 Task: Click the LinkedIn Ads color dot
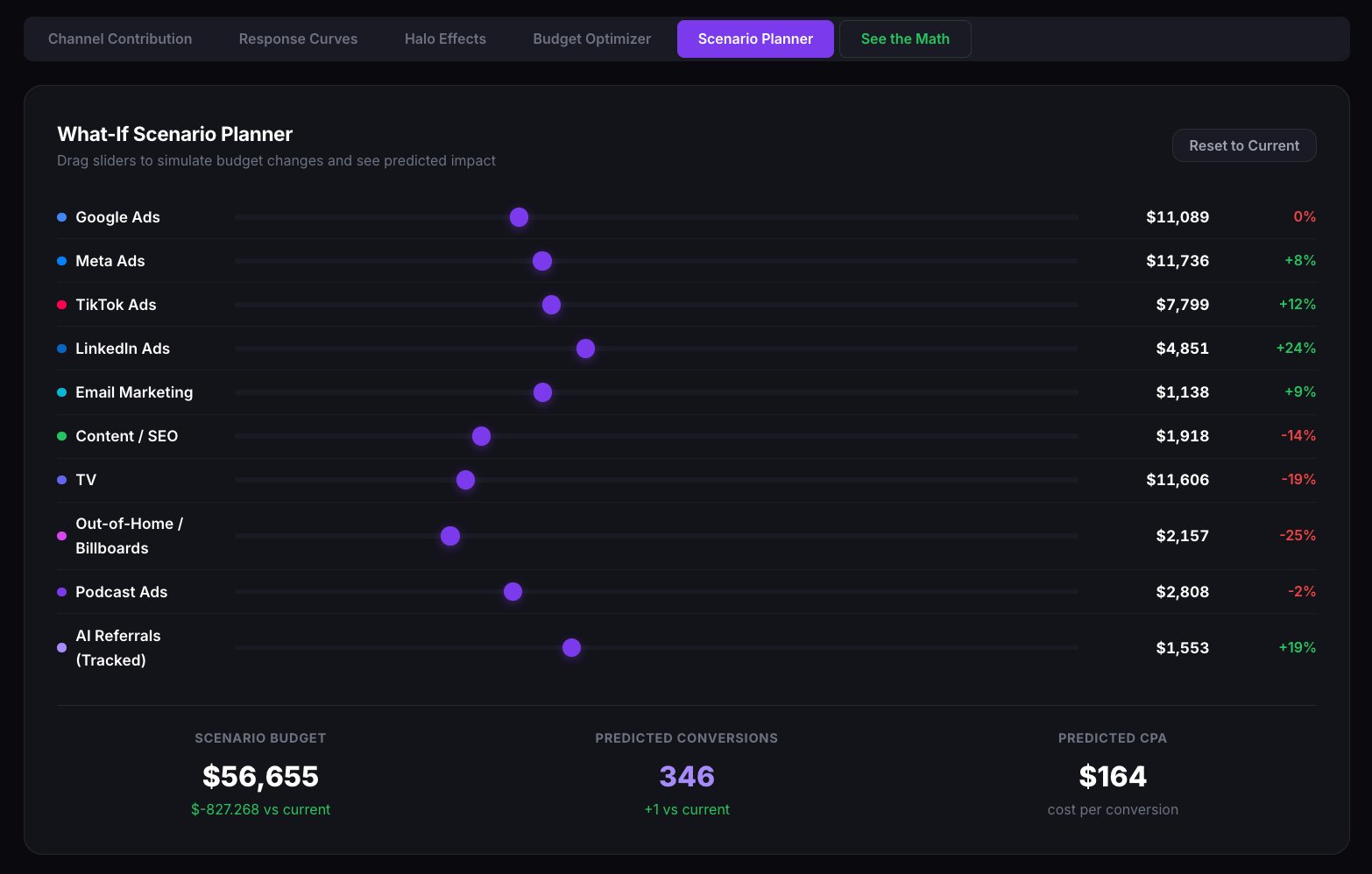coord(61,349)
